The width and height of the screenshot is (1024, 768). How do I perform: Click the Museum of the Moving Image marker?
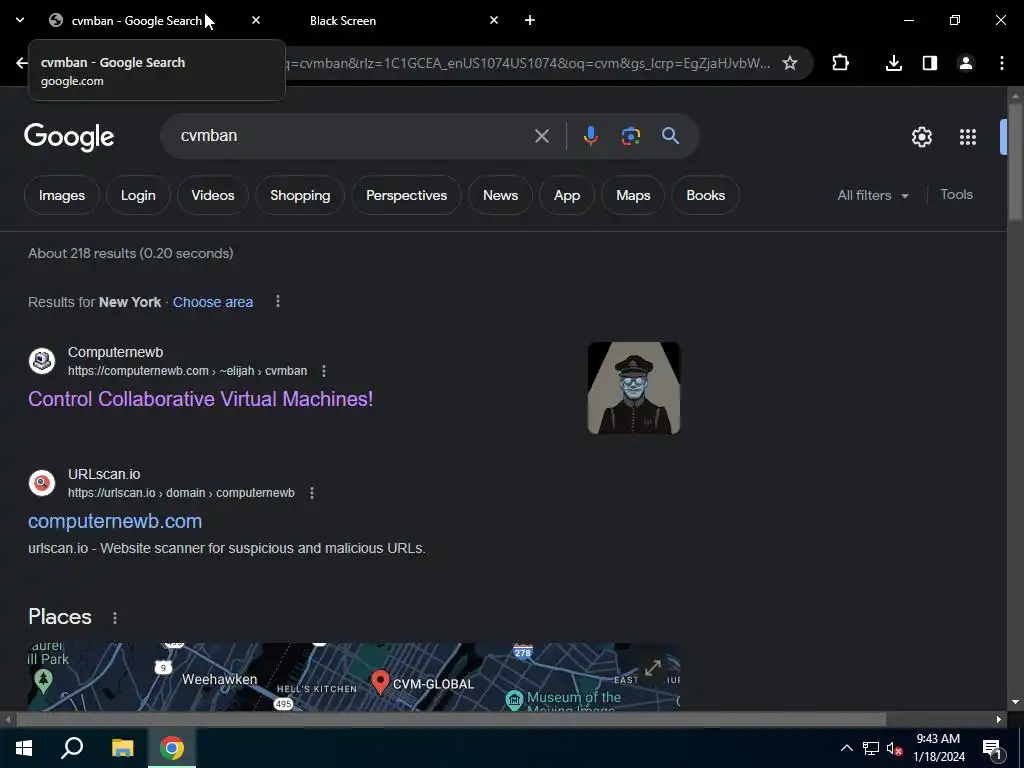[x=515, y=700]
